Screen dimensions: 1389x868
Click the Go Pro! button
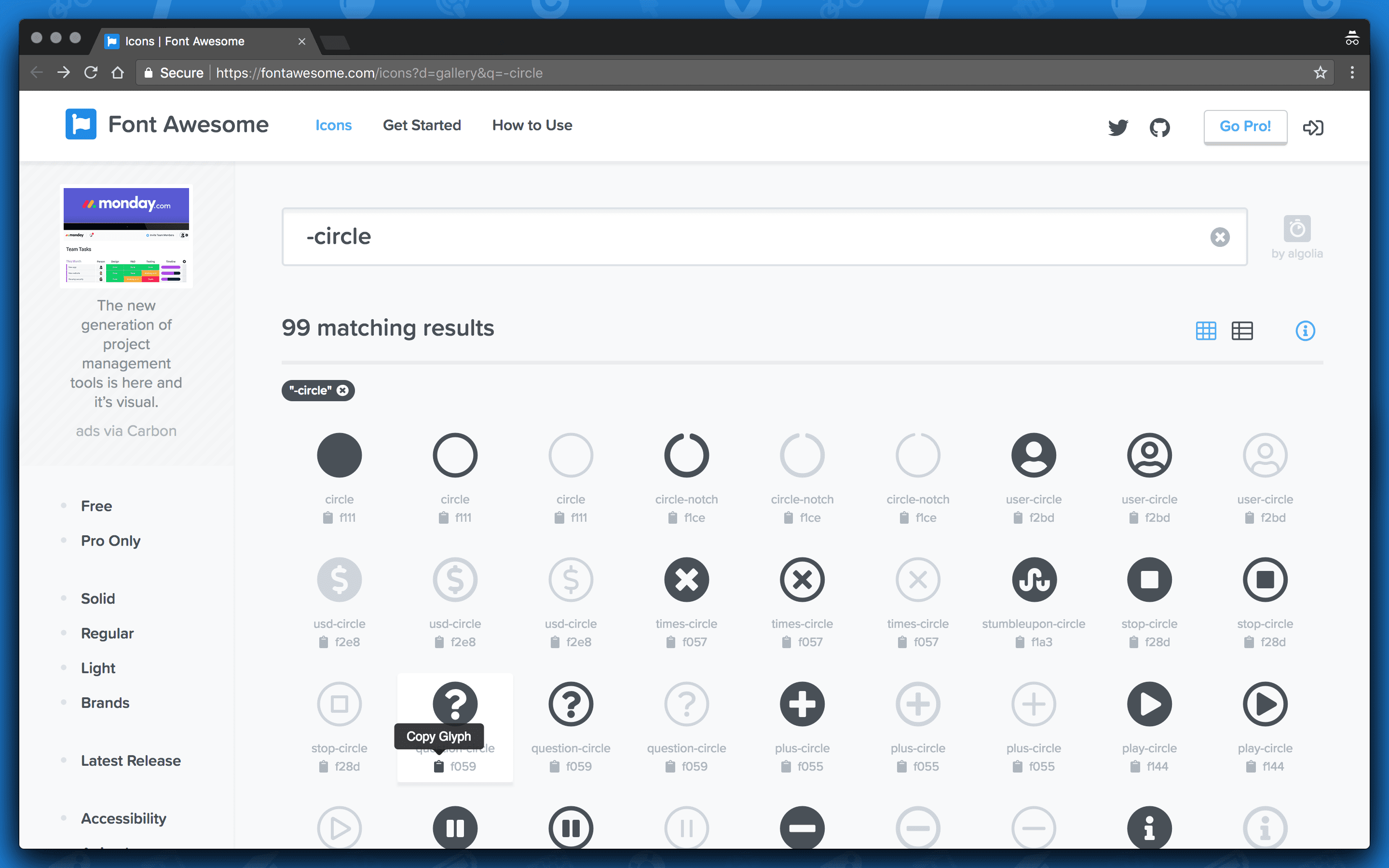click(1244, 126)
